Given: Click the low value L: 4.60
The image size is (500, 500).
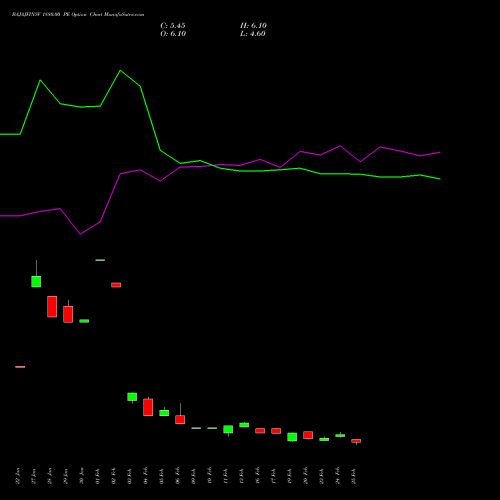Looking at the screenshot, I should pos(253,34).
